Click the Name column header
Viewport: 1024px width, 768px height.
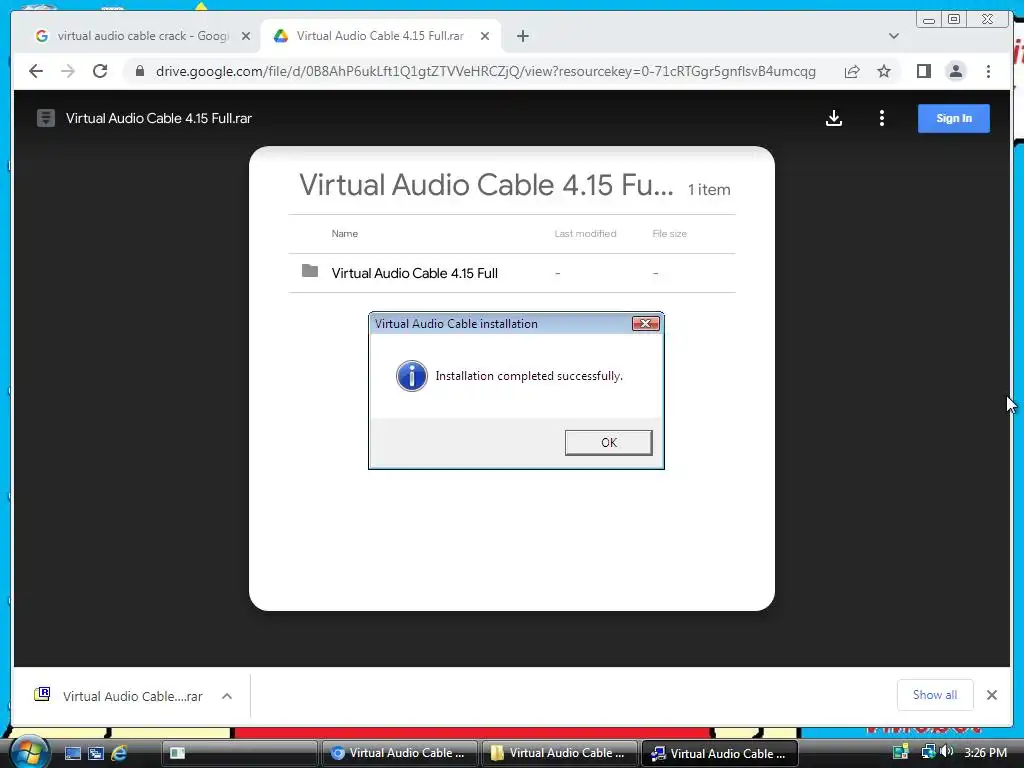pyautogui.click(x=344, y=233)
